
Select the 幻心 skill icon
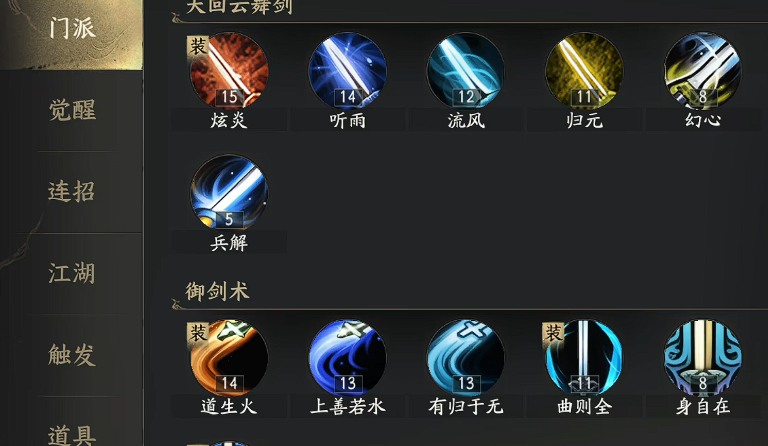[703, 70]
